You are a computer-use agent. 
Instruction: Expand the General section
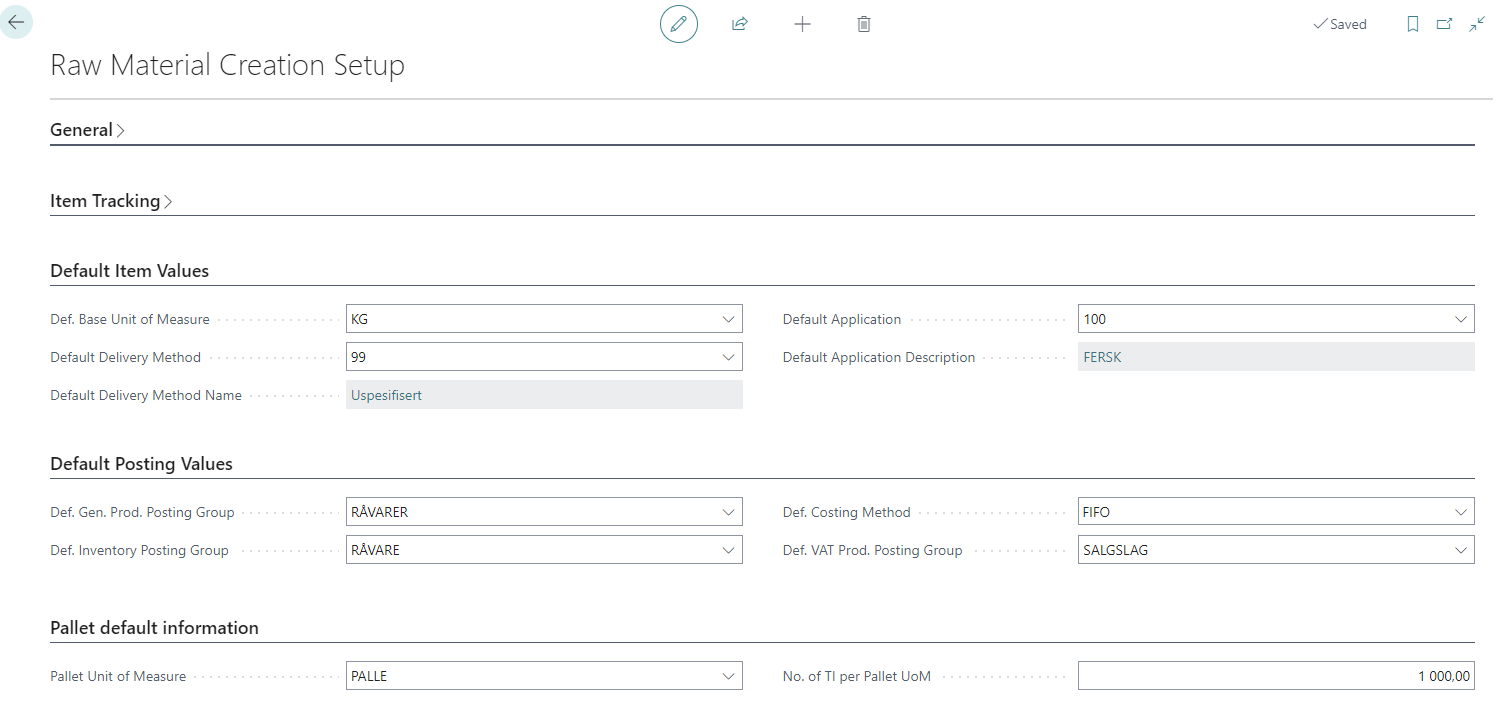pos(87,130)
